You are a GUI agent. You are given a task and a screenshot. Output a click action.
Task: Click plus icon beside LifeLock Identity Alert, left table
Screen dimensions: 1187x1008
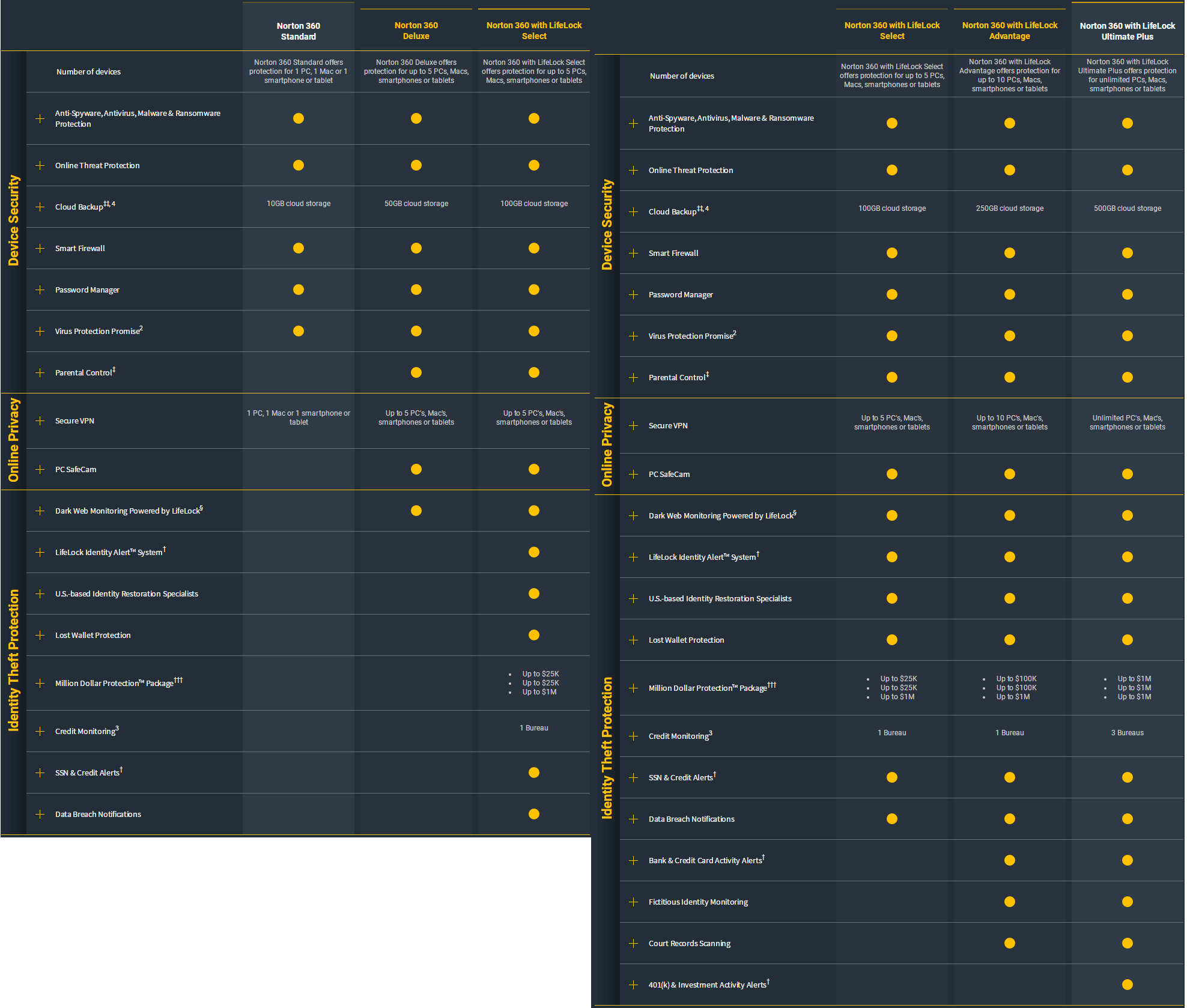pyautogui.click(x=40, y=552)
